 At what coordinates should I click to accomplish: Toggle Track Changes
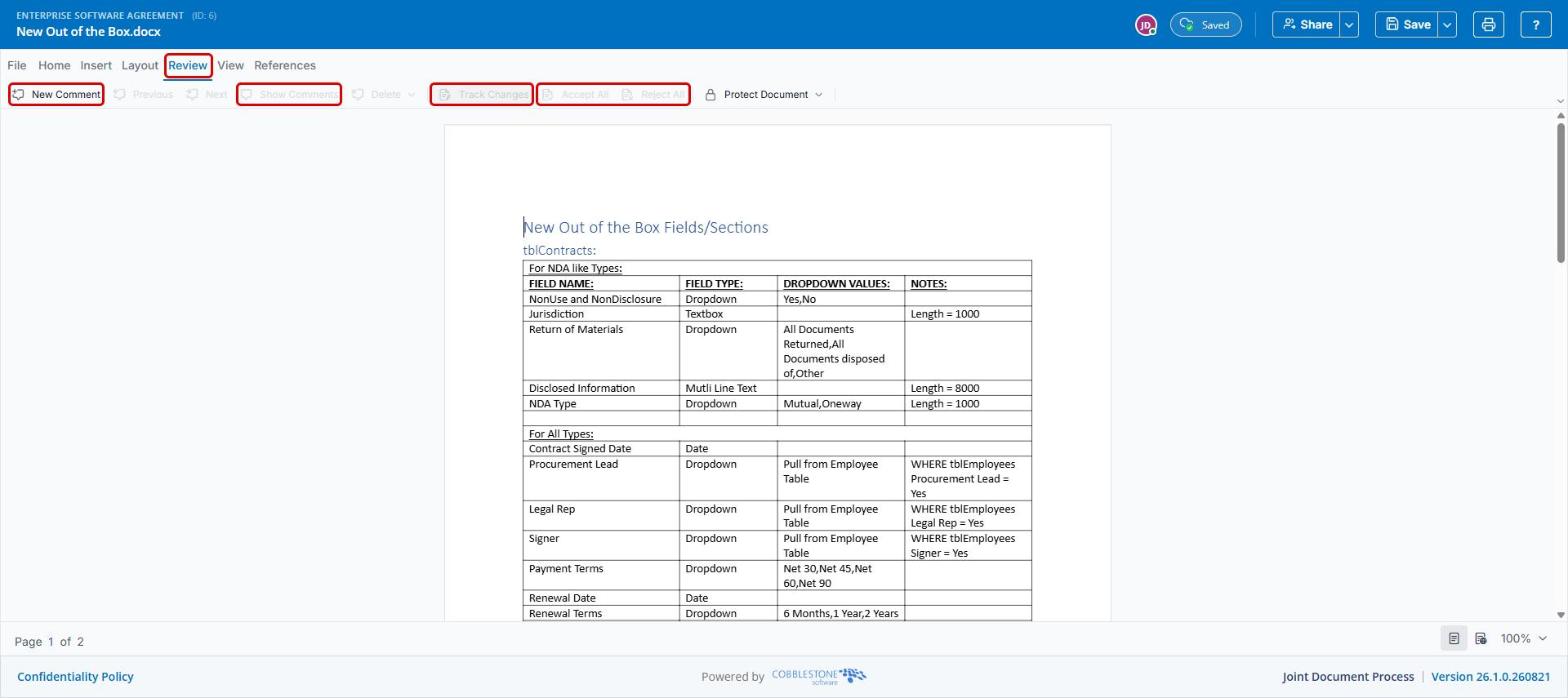pyautogui.click(x=482, y=94)
